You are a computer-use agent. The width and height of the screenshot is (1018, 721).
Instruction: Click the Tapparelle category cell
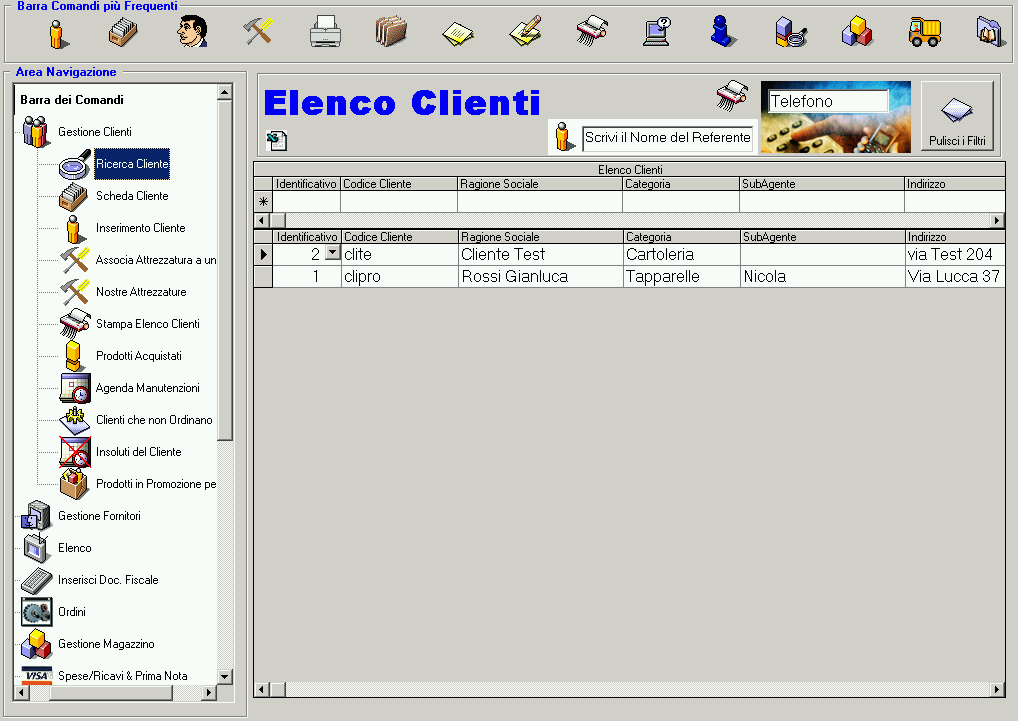click(682, 276)
